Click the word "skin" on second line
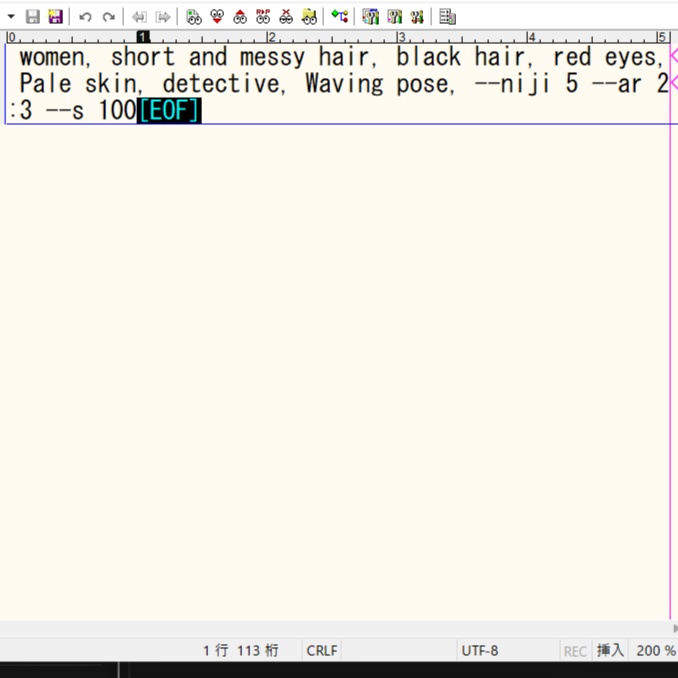This screenshot has height=678, width=678. pos(110,83)
